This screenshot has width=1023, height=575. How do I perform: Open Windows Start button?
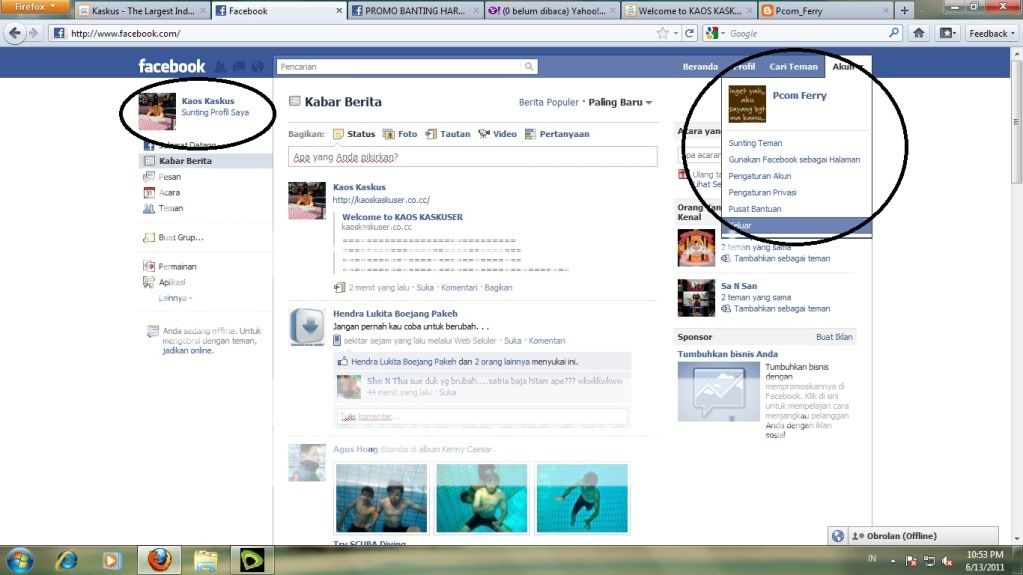click(20, 561)
